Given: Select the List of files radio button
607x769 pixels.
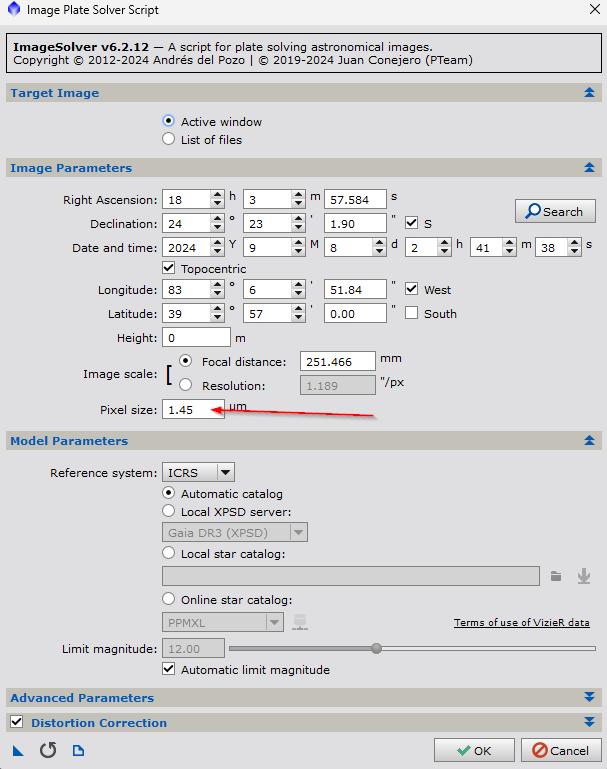Looking at the screenshot, I should click(x=169, y=140).
